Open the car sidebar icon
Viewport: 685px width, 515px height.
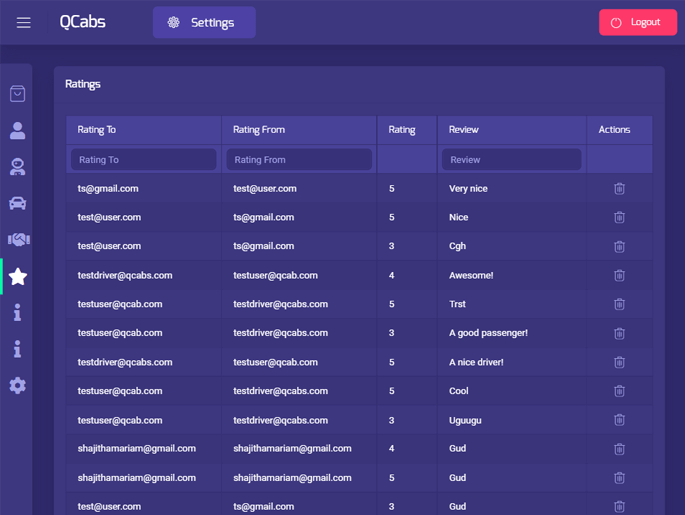(17, 203)
